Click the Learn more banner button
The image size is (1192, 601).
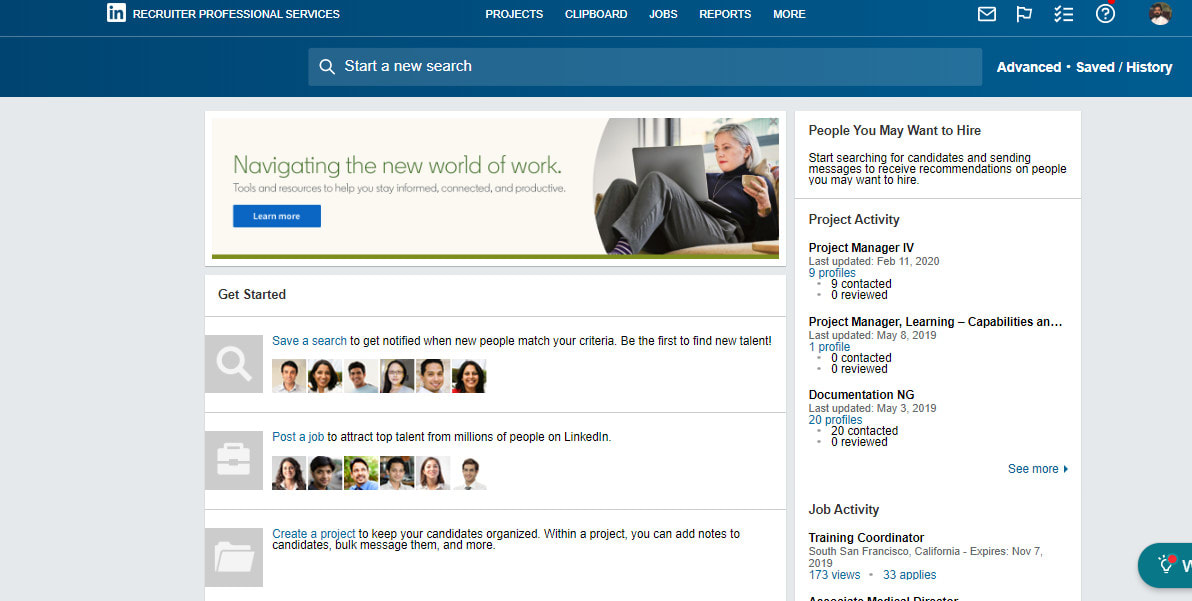click(x=277, y=216)
